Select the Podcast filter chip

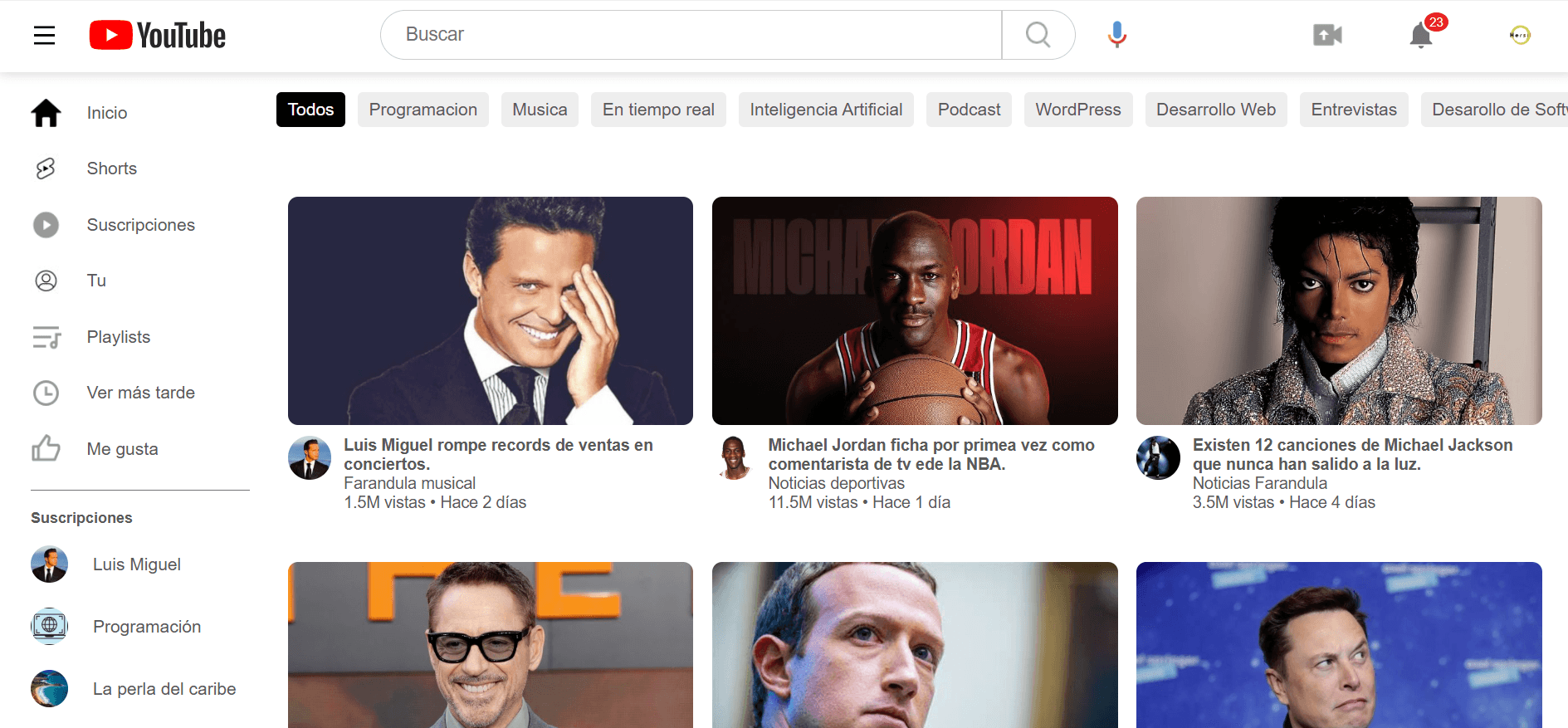pyautogui.click(x=969, y=110)
